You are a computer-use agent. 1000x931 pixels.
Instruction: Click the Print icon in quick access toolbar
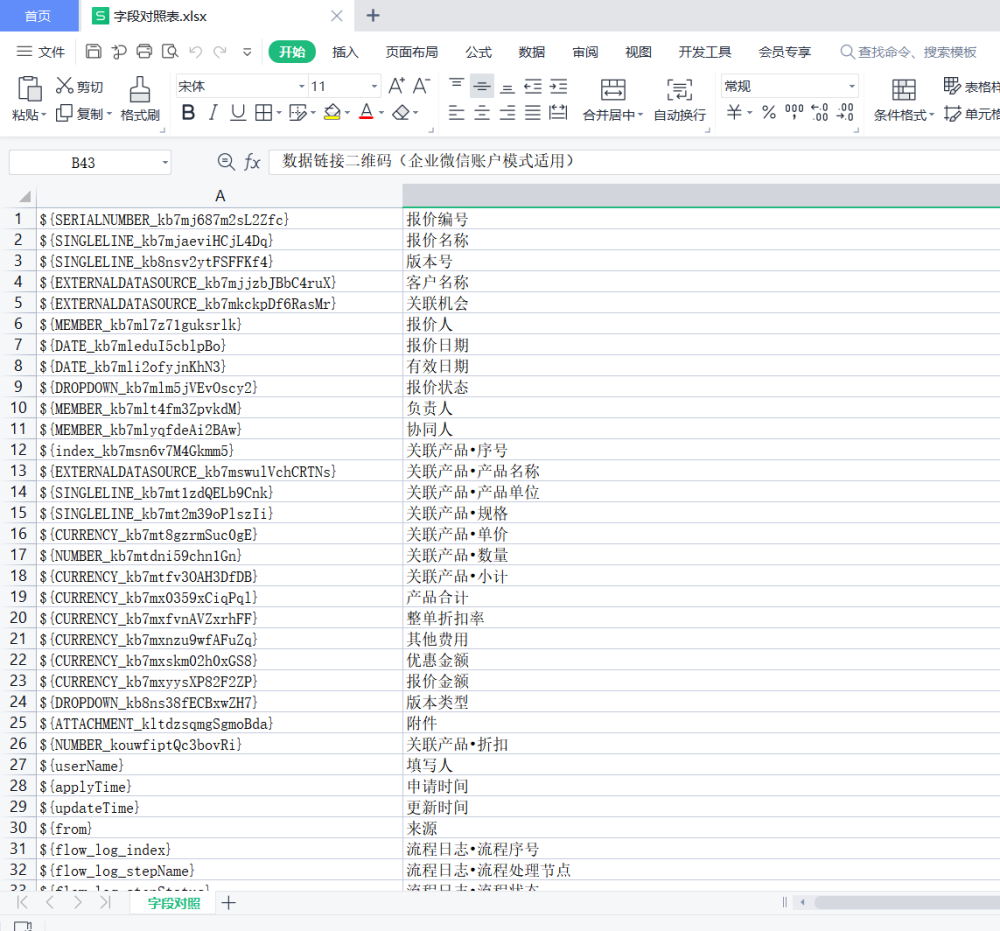[x=144, y=52]
